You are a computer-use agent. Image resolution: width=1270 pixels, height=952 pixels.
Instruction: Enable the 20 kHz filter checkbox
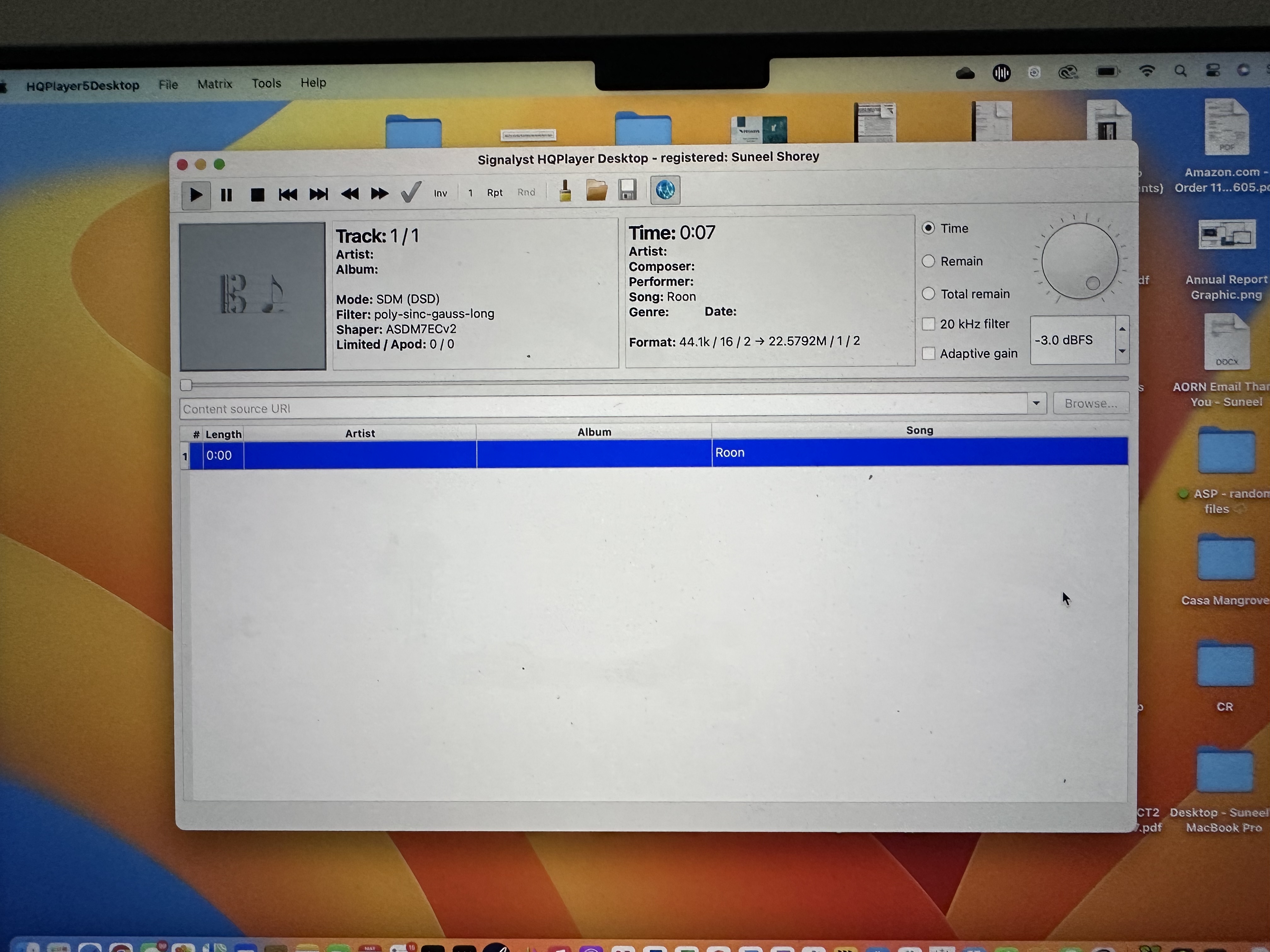pyautogui.click(x=928, y=324)
